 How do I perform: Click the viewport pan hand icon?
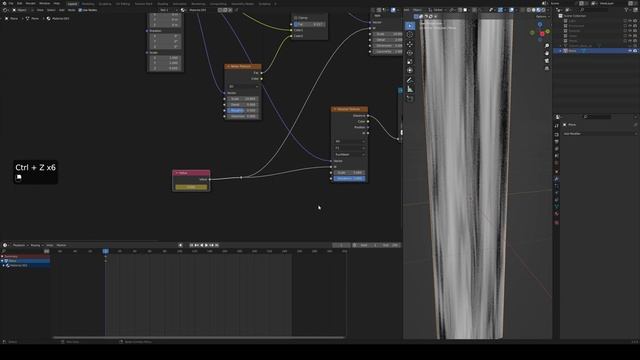point(547,53)
